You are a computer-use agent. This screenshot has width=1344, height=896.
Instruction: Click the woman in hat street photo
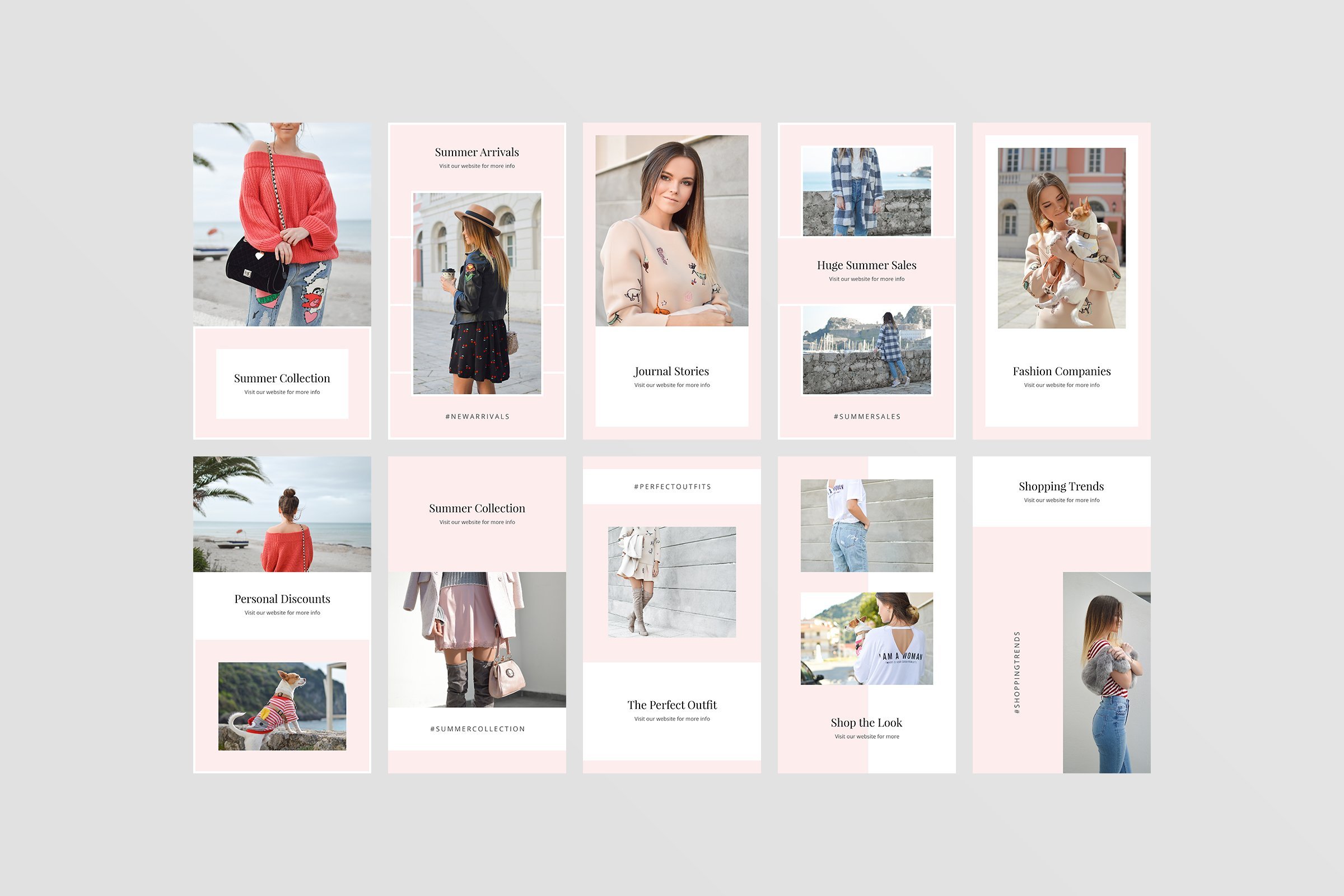pos(477,293)
